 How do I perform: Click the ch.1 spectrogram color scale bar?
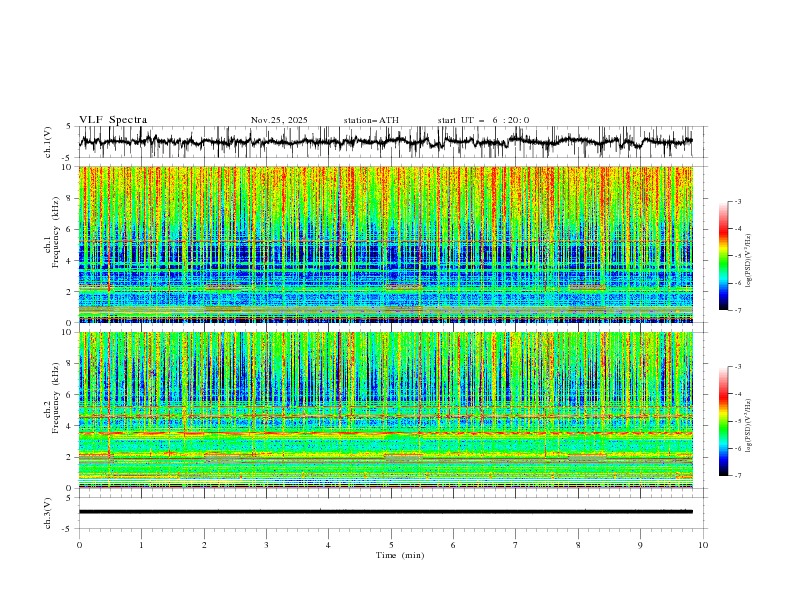(x=723, y=256)
